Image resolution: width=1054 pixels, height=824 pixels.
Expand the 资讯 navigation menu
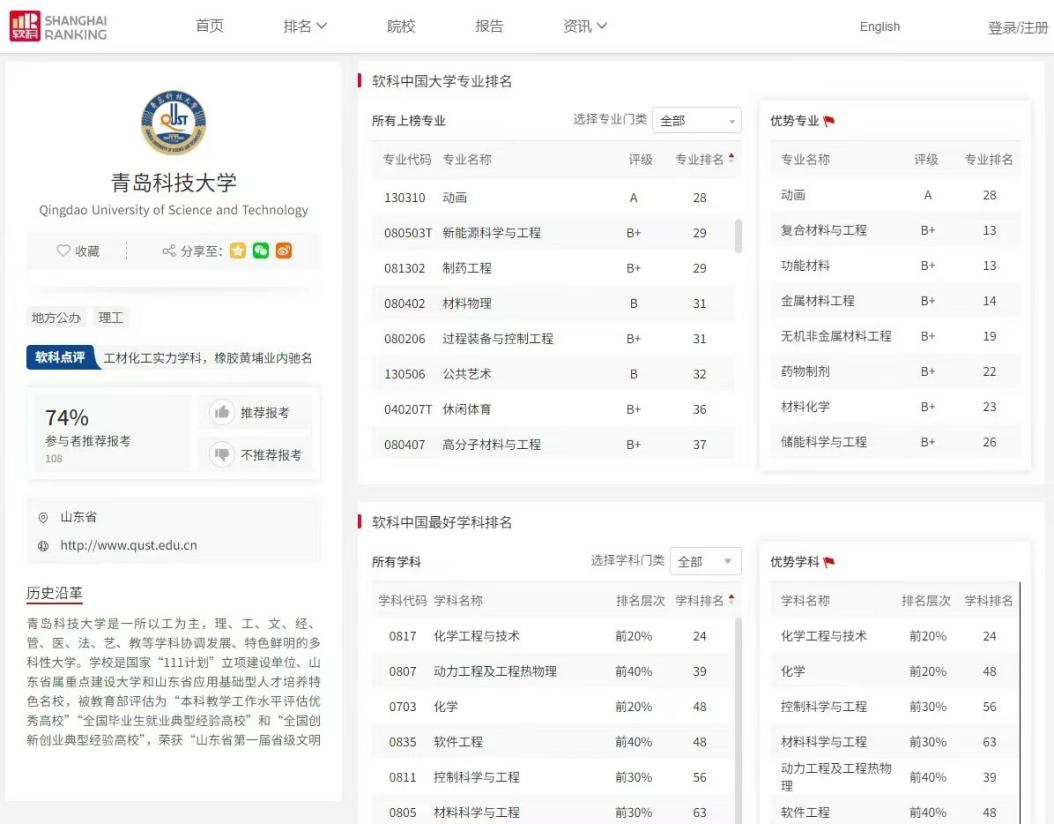point(585,27)
